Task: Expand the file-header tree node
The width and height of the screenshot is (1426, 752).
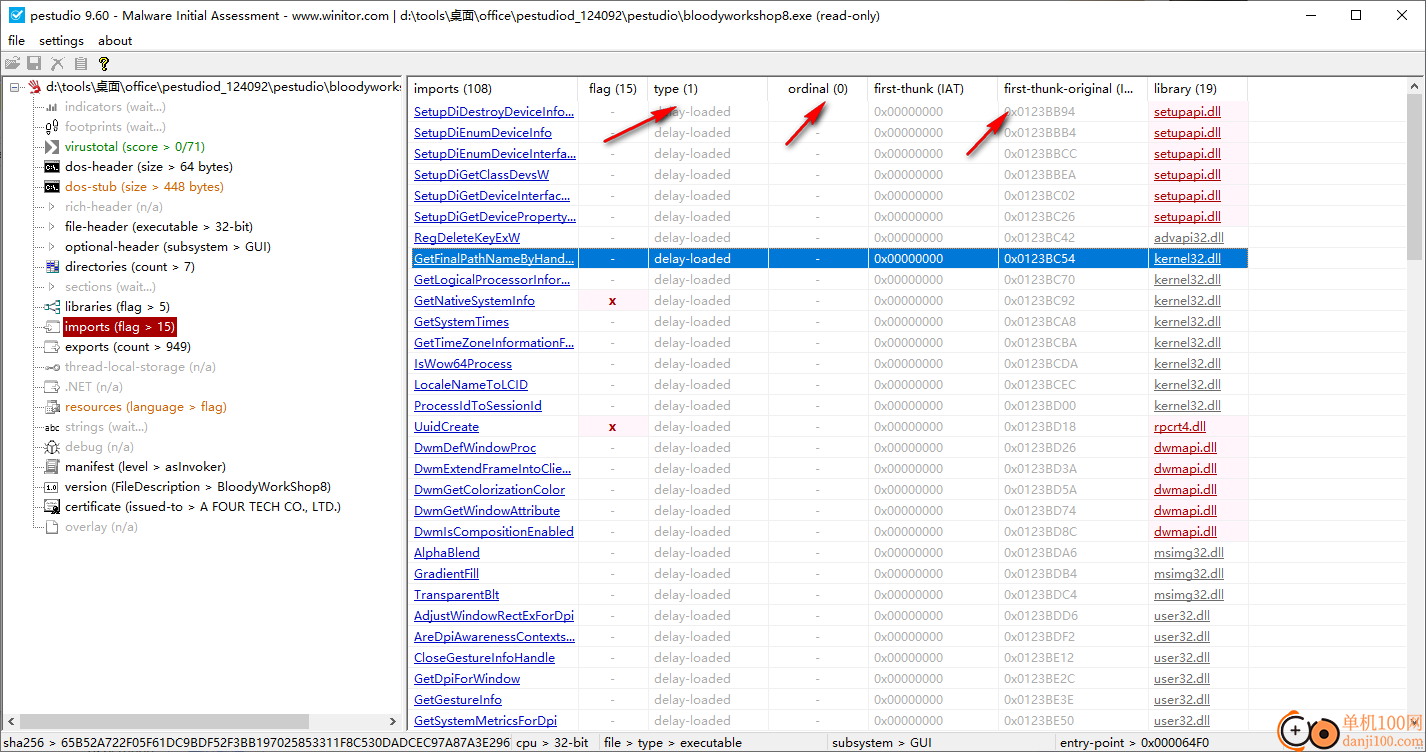Action: pos(52,227)
